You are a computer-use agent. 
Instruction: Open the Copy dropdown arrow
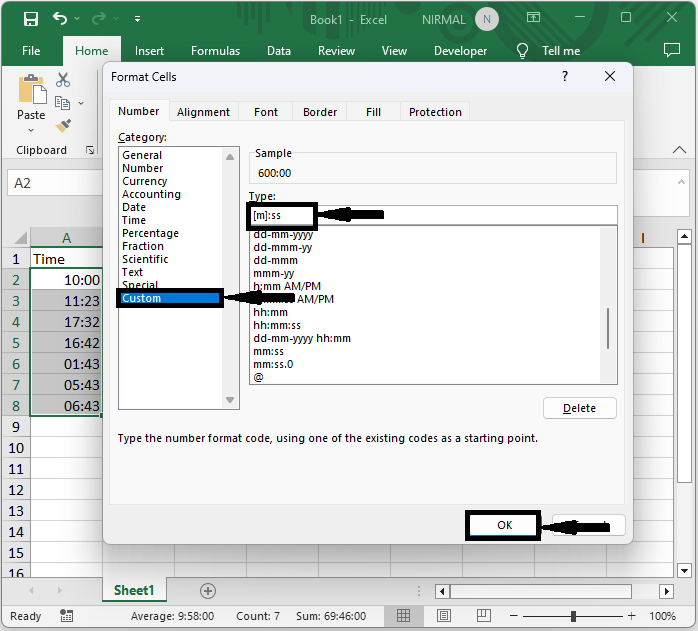point(81,103)
